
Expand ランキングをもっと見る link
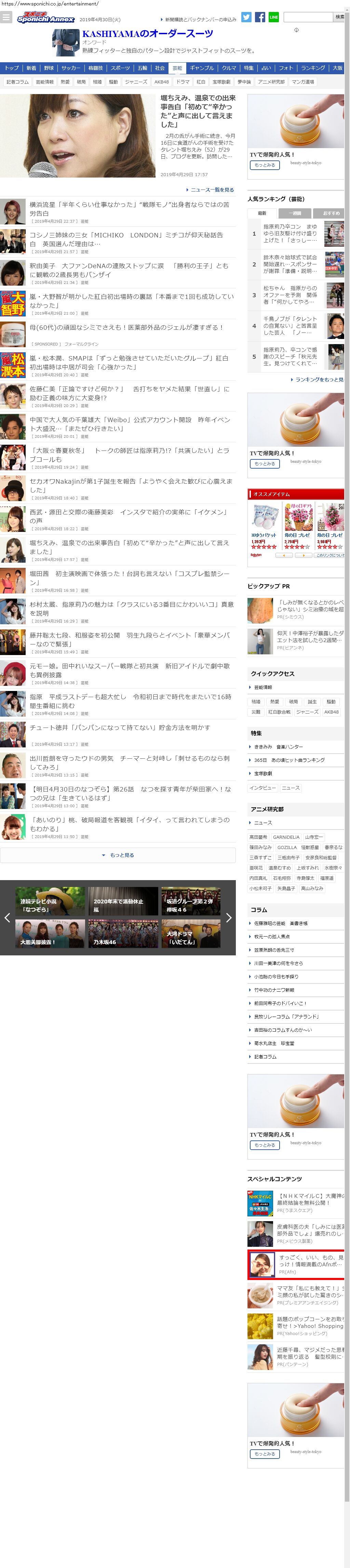[x=318, y=379]
